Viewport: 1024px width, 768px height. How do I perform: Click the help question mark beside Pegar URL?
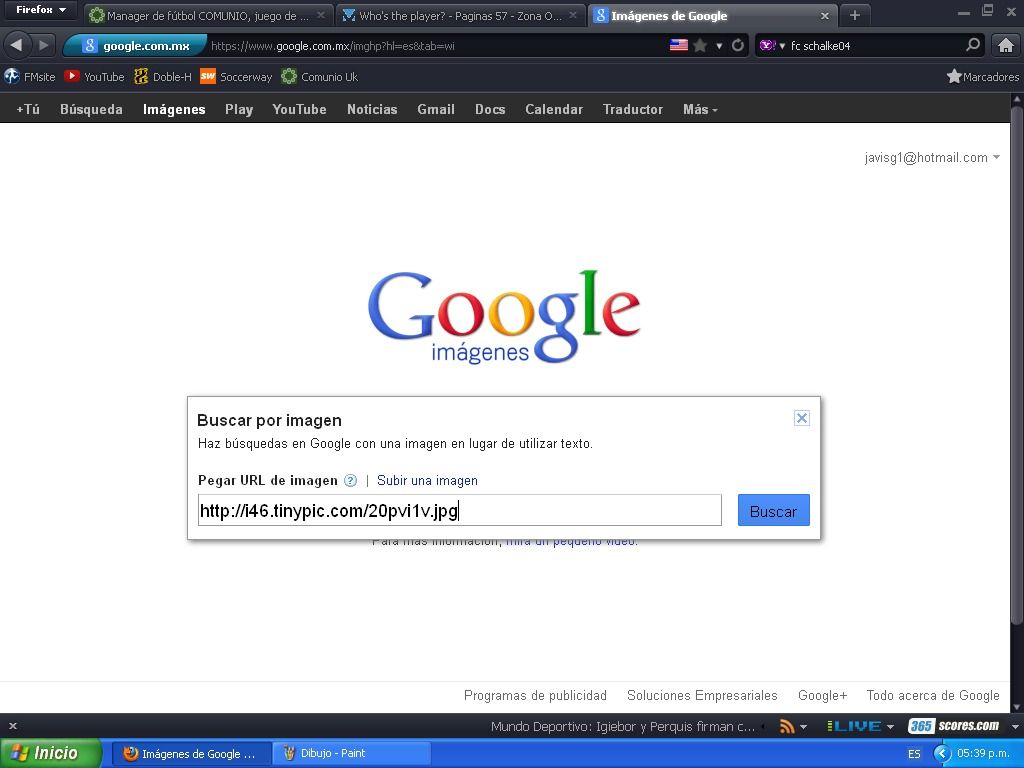(351, 481)
